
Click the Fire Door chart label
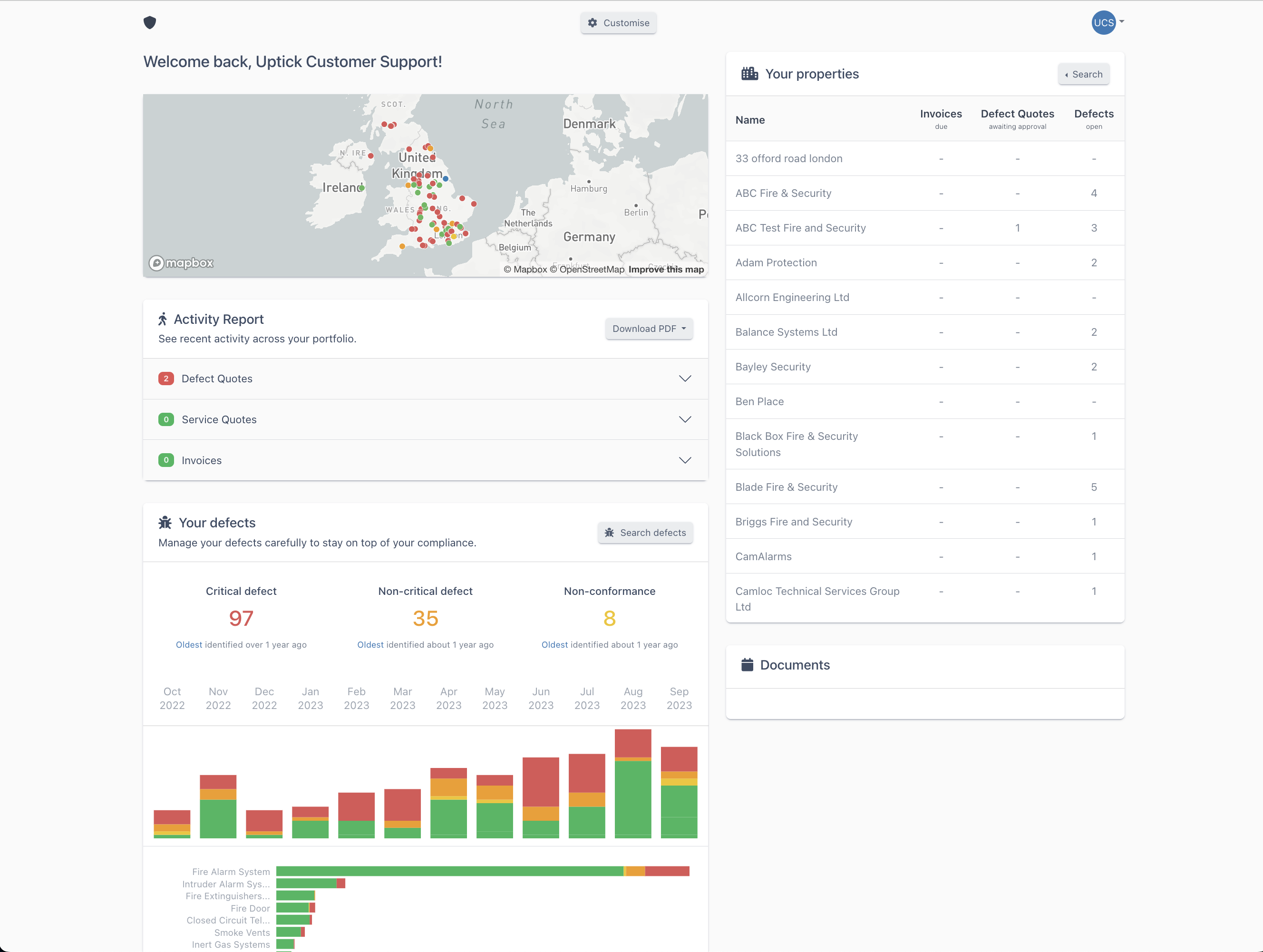pos(250,908)
